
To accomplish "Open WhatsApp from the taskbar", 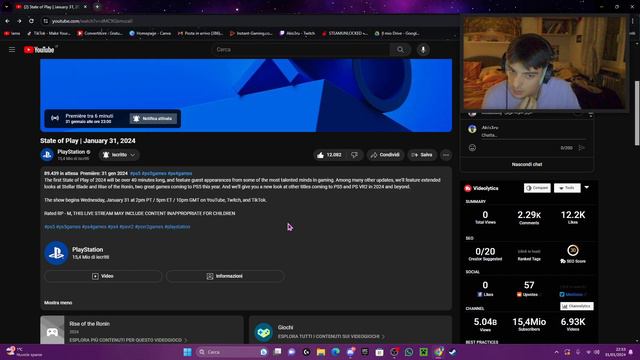I will pos(409,352).
